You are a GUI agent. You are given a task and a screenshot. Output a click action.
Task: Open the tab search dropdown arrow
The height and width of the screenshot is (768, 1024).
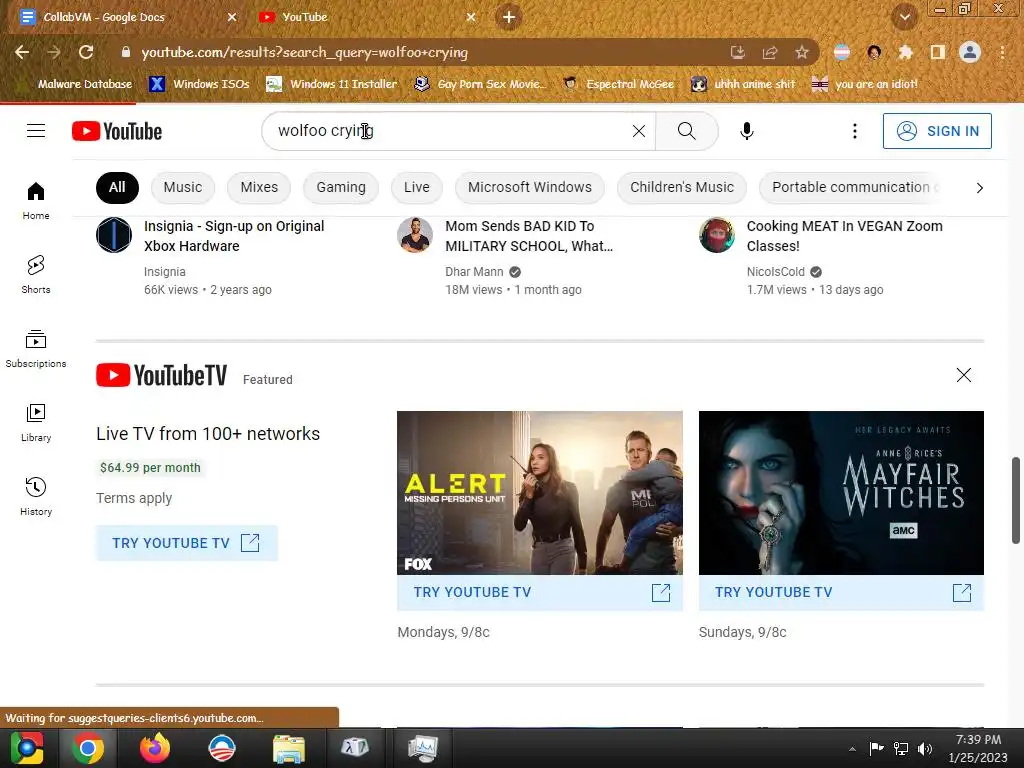[x=904, y=17]
